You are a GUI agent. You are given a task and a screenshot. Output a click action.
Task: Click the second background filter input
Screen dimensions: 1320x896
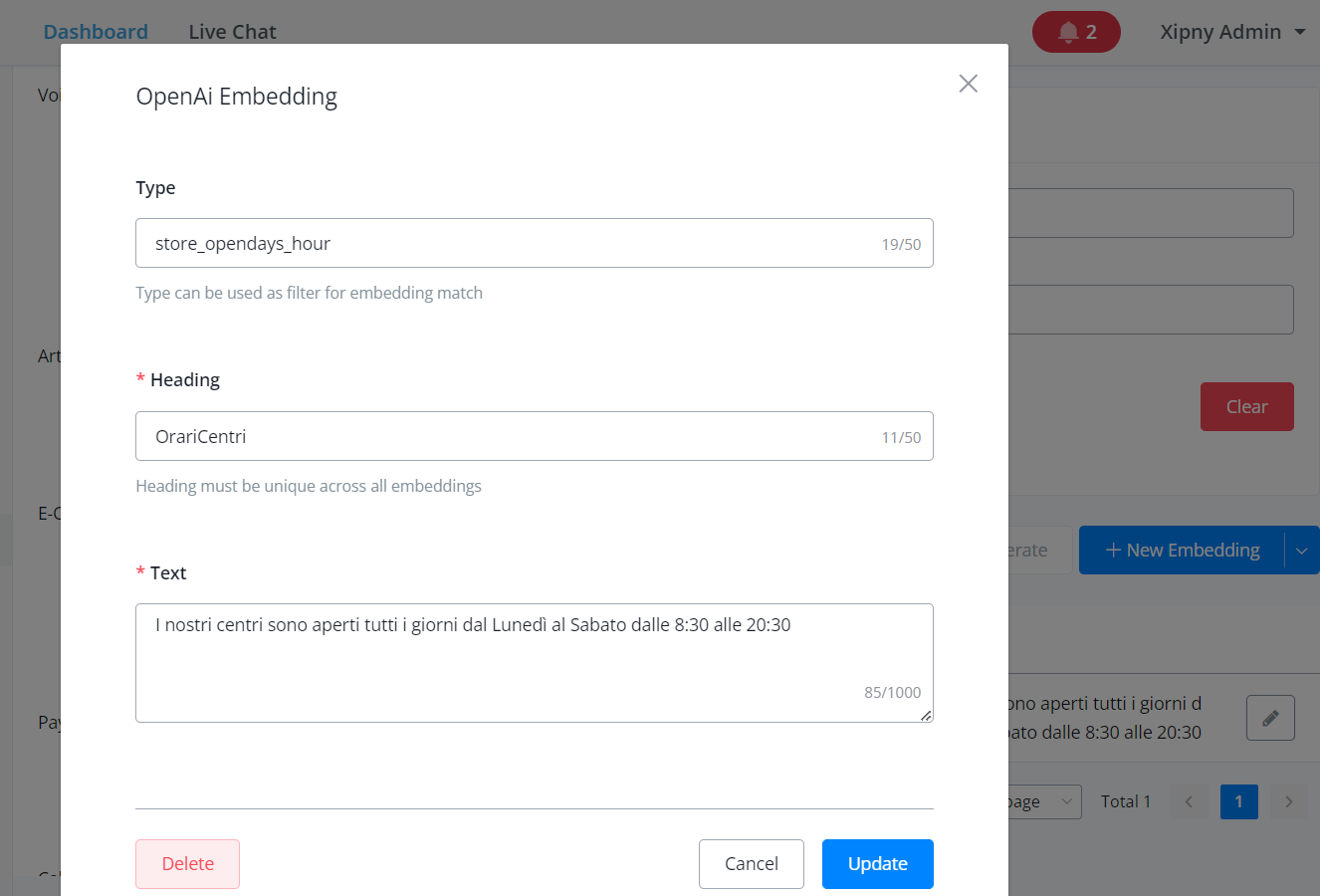click(1151, 310)
